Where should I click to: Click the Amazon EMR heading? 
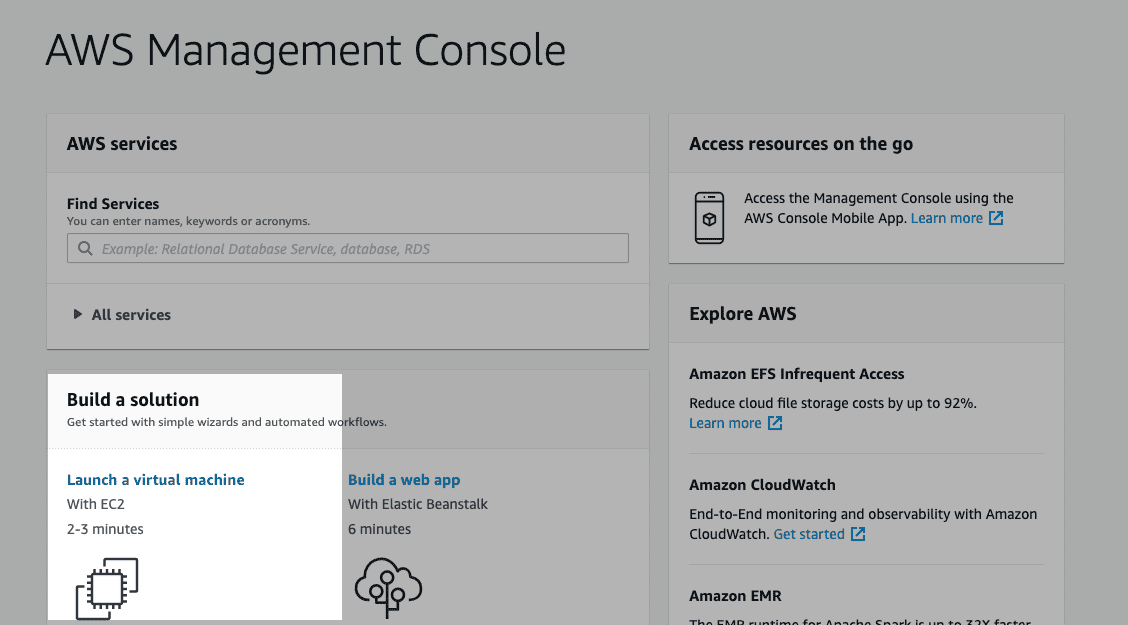(735, 595)
